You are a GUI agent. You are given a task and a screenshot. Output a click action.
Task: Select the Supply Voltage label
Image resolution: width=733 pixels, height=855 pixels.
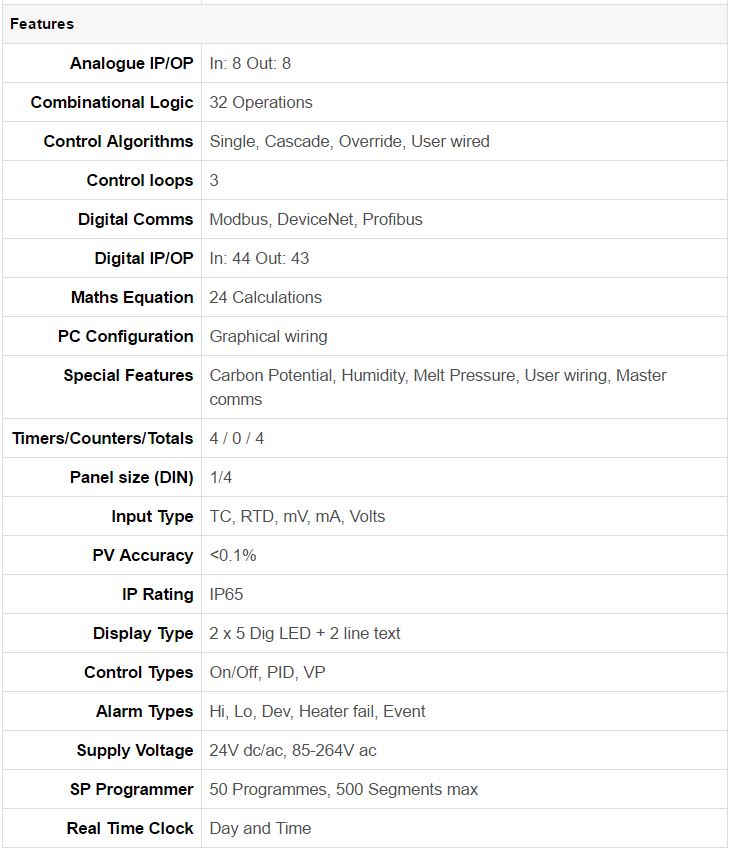(135, 750)
